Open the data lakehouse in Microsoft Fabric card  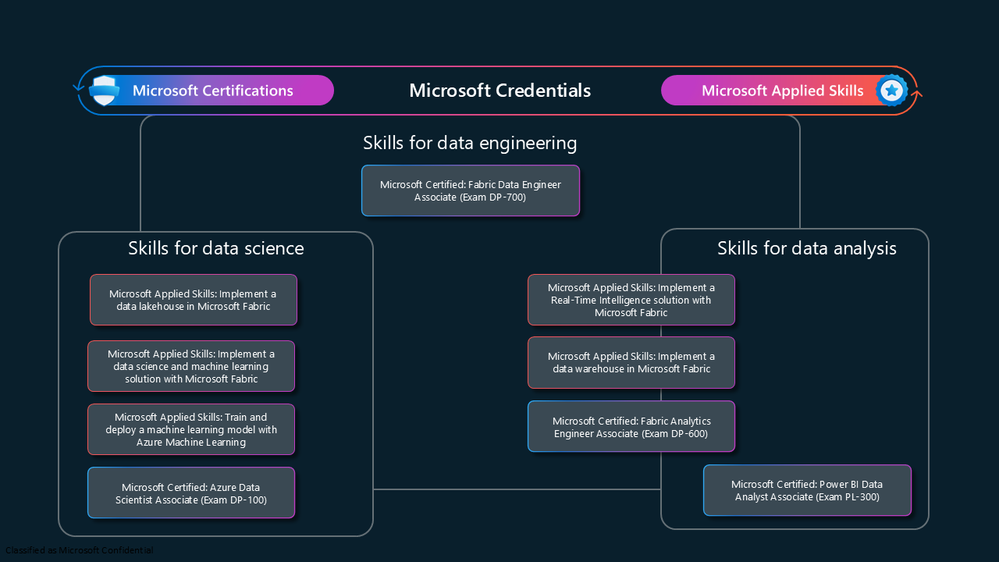pyautogui.click(x=193, y=300)
